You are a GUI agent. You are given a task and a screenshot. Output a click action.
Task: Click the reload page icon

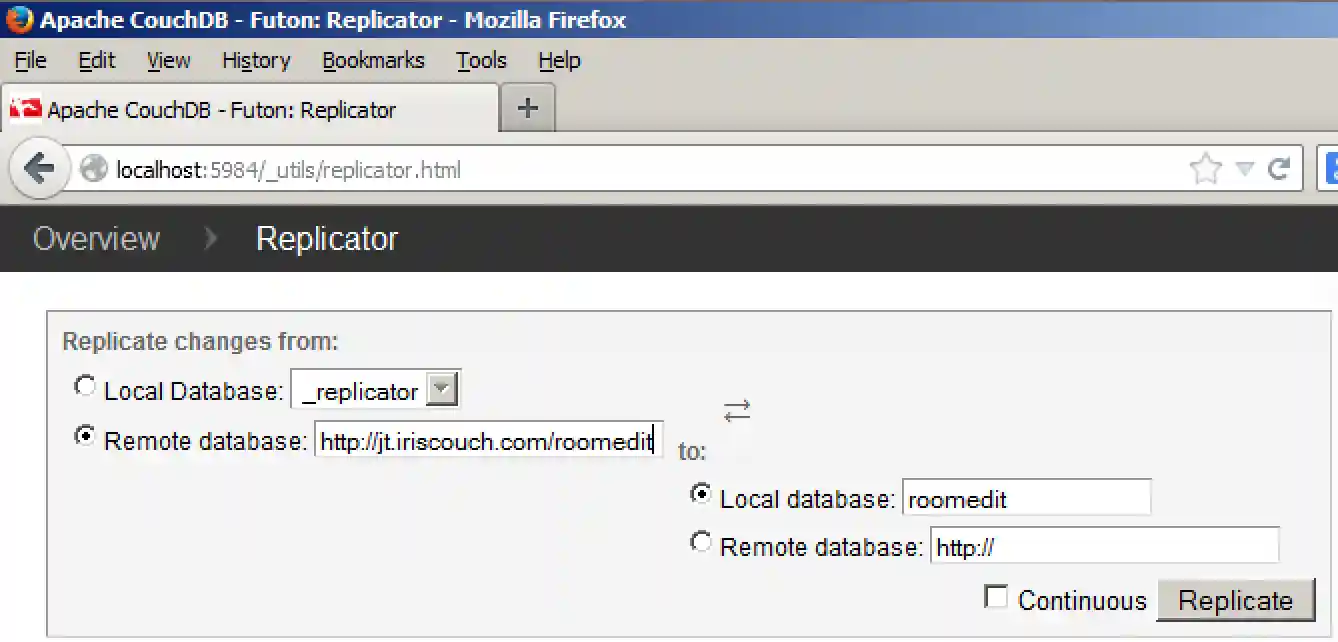coord(1281,168)
